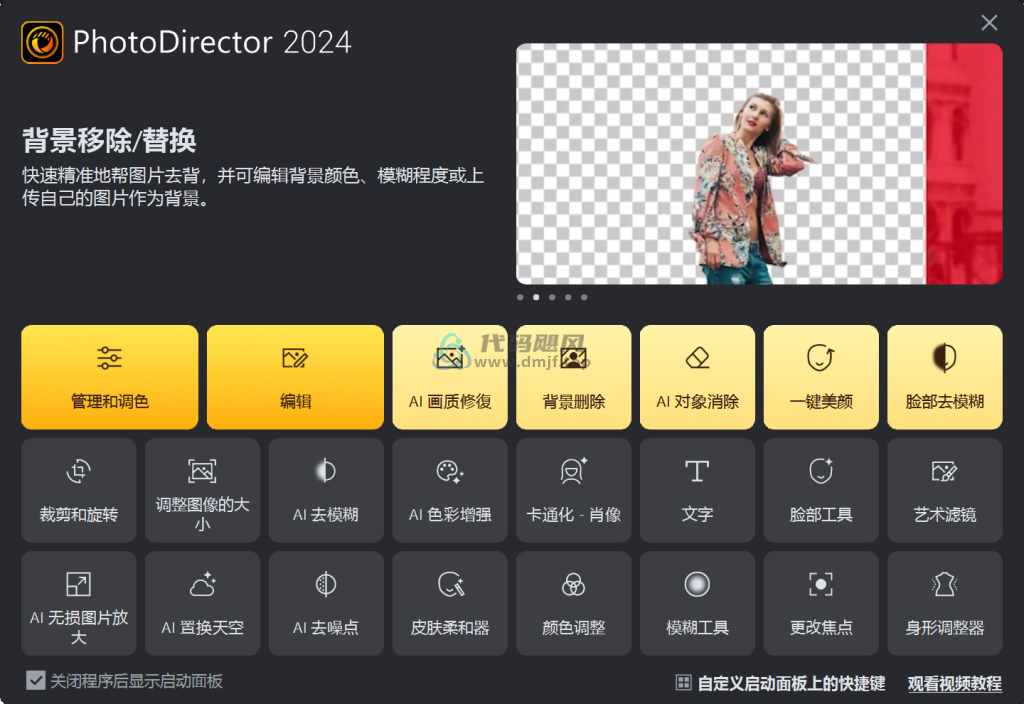Launch AI 无损图片放大 tool
This screenshot has height=704, width=1024.
tap(79, 603)
